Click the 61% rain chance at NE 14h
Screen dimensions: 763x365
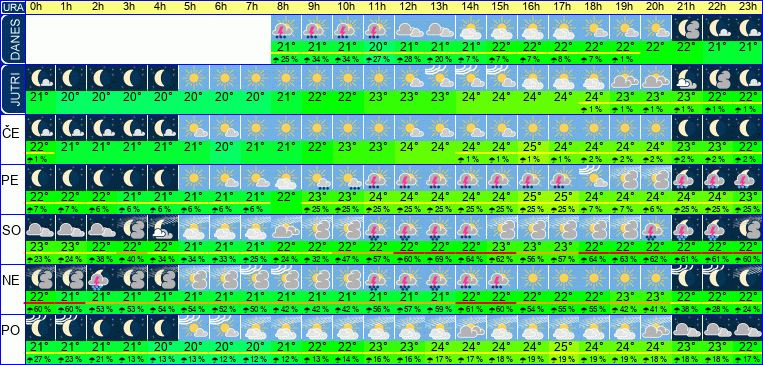coord(471,309)
